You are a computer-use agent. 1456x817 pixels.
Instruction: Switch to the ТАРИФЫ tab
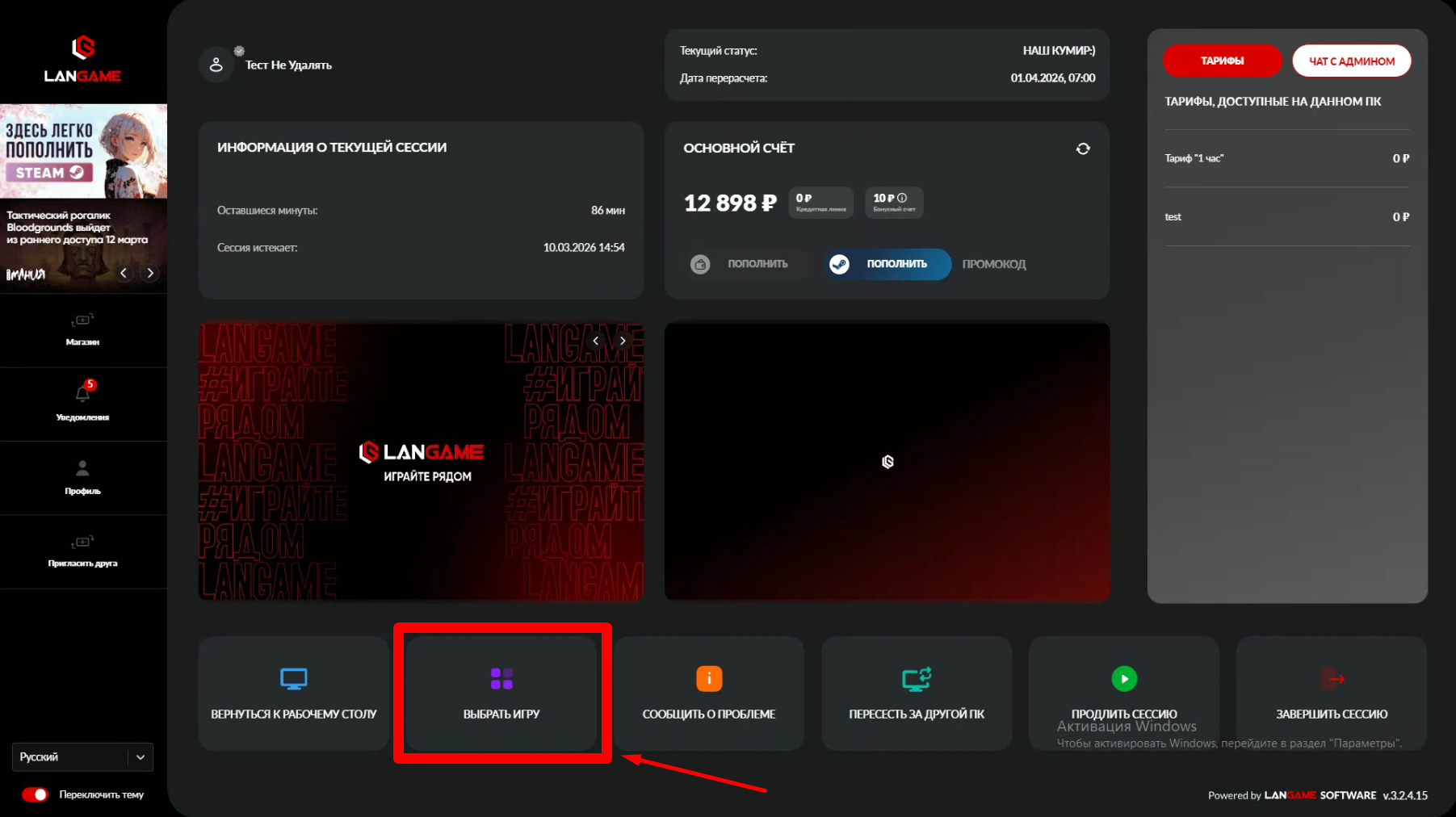1222,61
